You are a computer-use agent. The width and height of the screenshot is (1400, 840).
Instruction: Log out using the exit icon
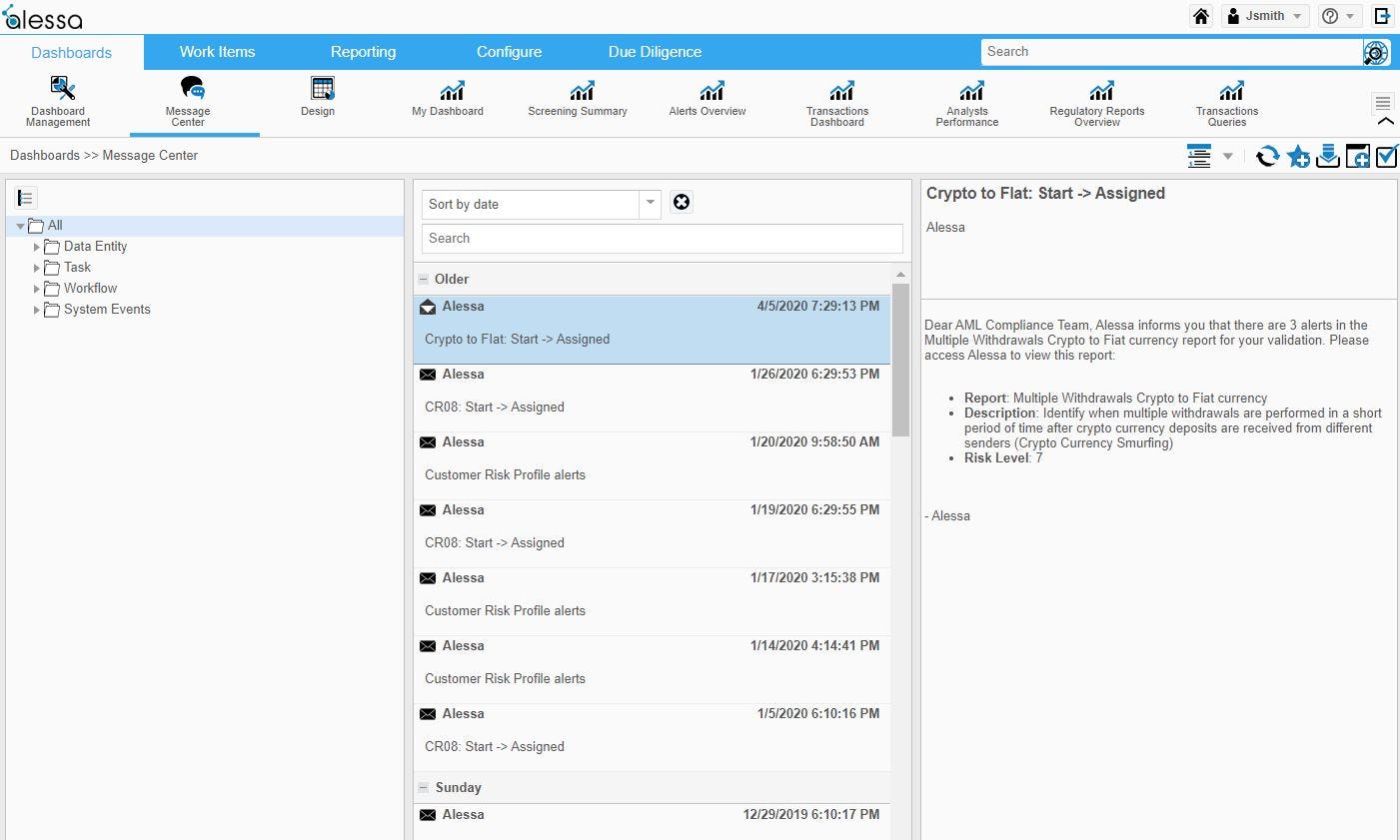1382,16
